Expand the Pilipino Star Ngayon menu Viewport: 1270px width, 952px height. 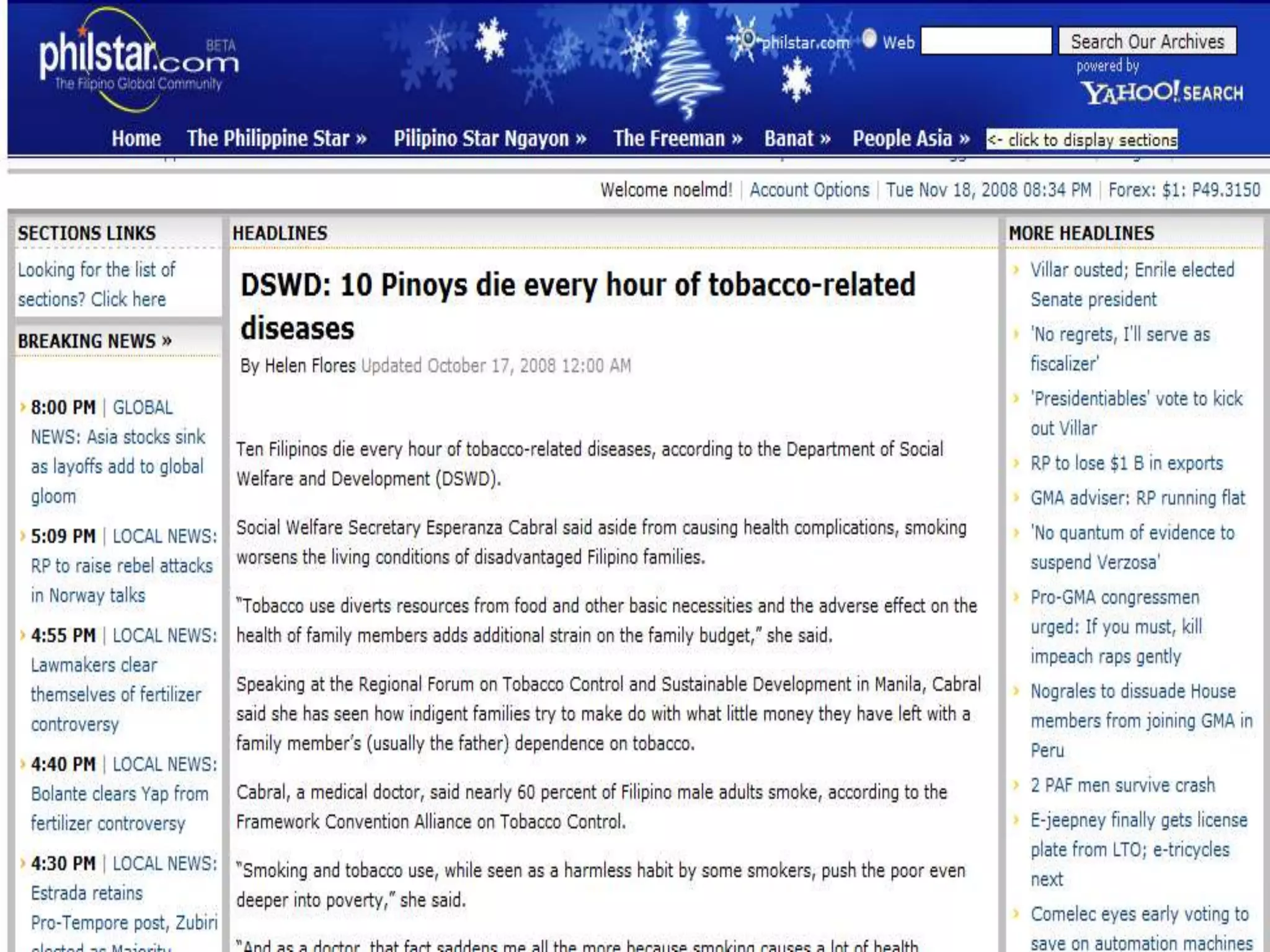(x=490, y=138)
